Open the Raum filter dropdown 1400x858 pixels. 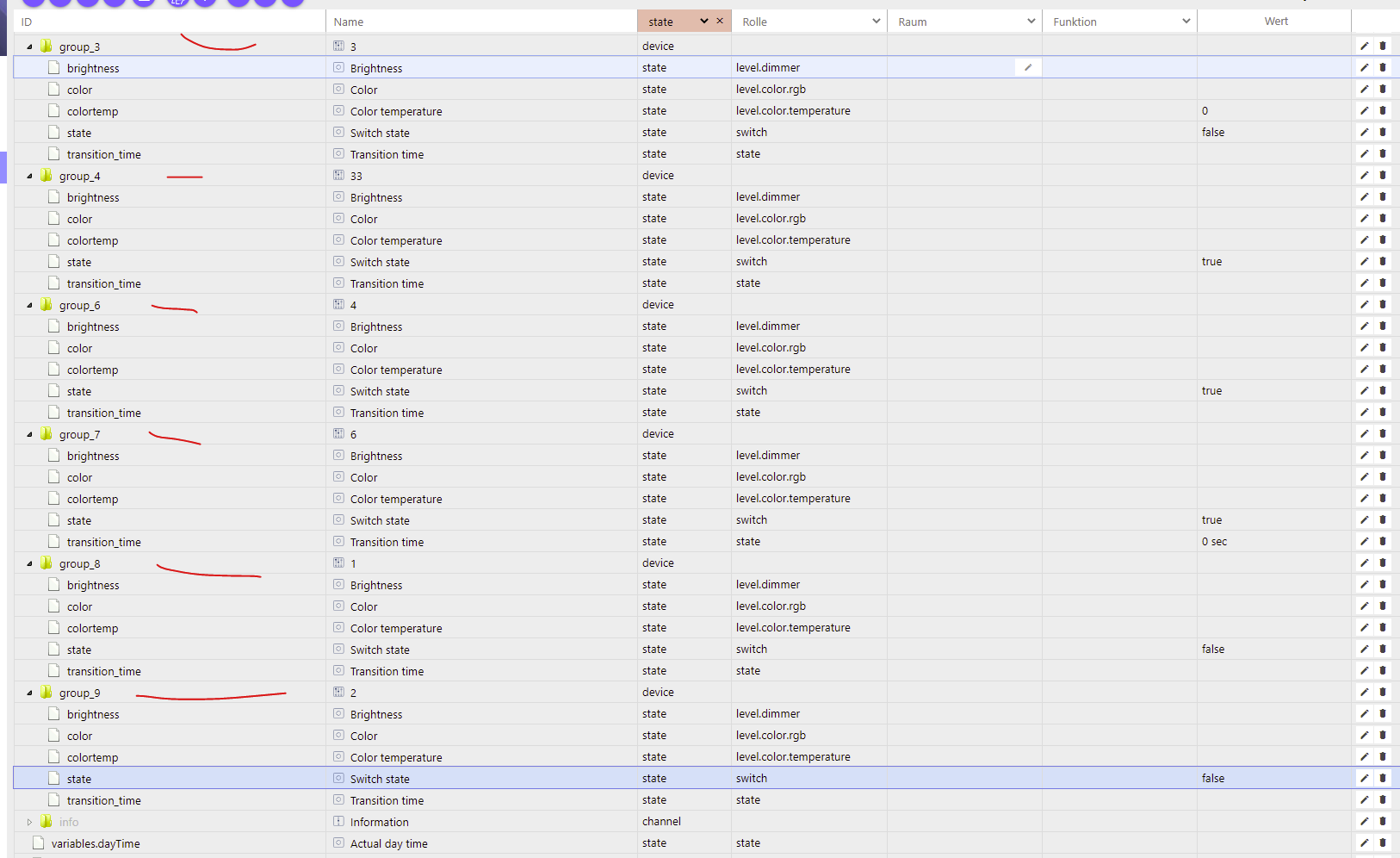coord(1031,21)
